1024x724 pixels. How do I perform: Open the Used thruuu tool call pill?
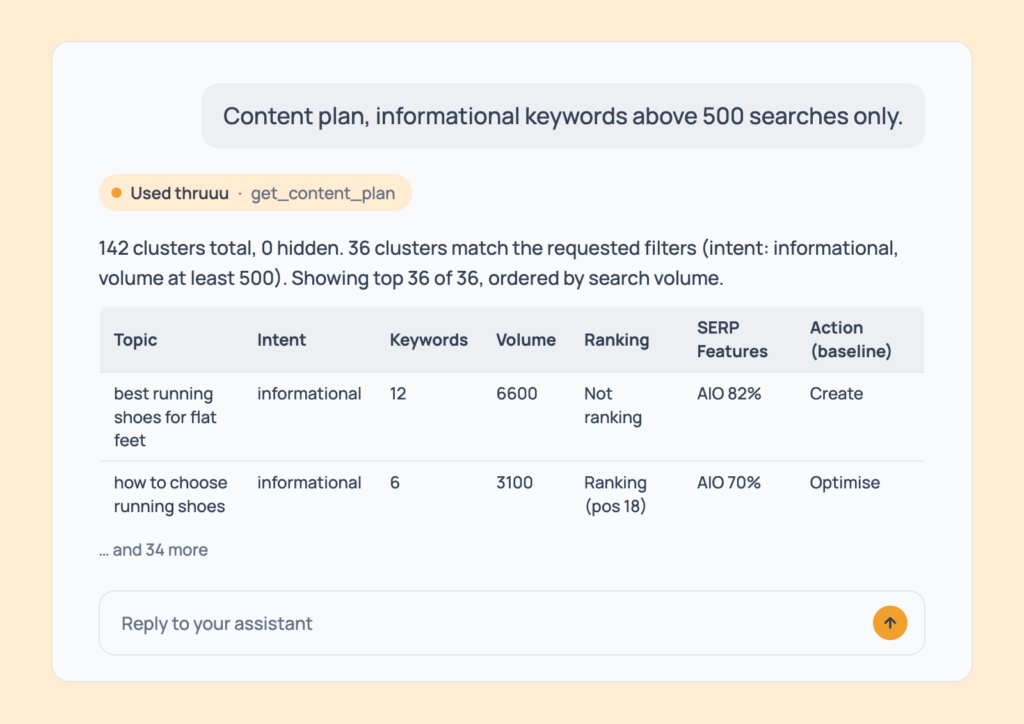(x=255, y=193)
